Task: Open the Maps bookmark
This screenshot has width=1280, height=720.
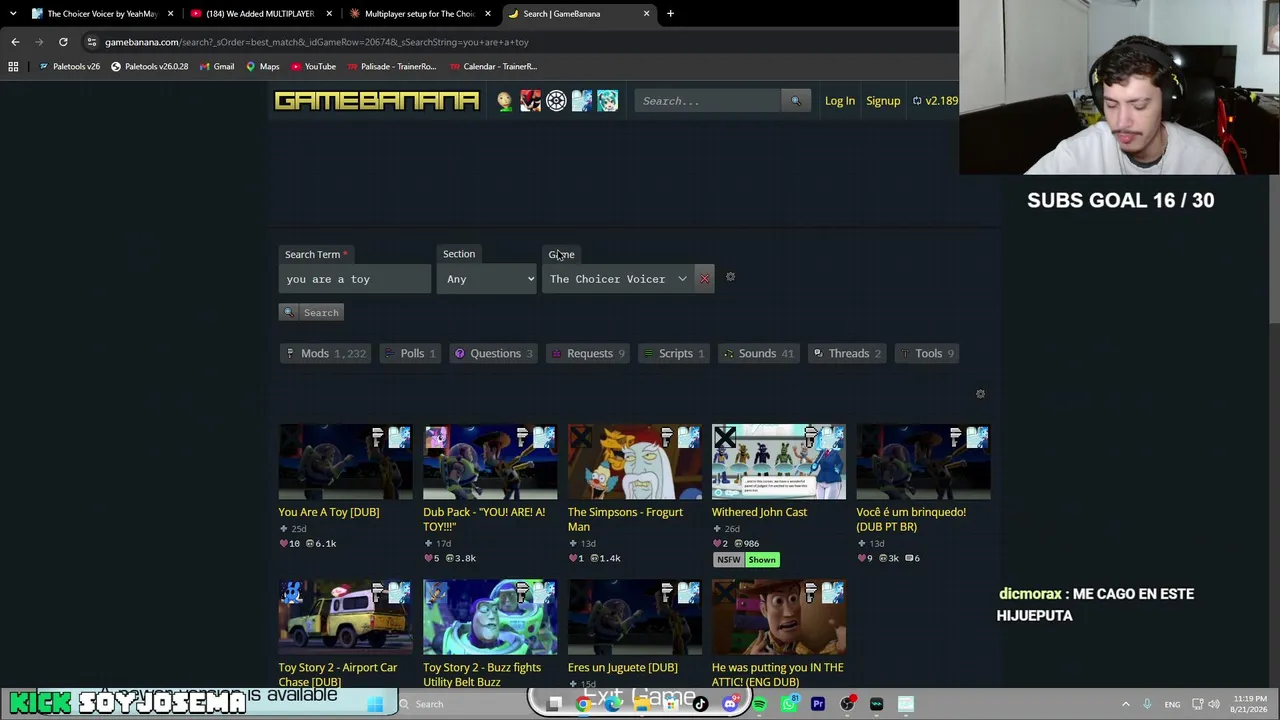Action: 263,67
